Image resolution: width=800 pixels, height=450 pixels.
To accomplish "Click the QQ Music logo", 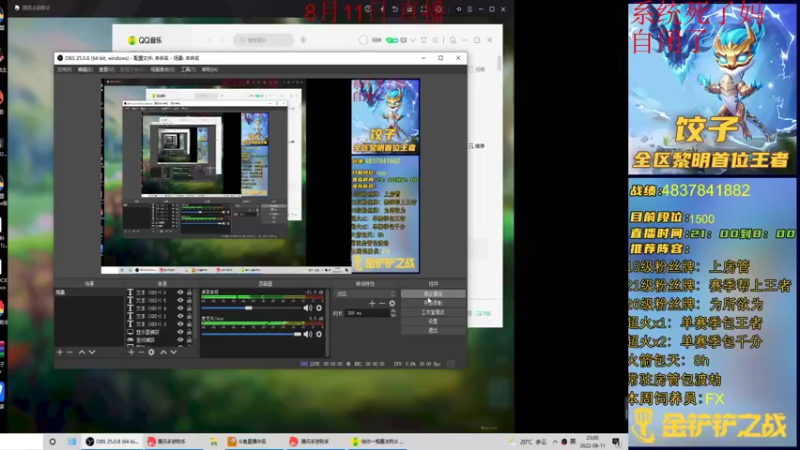I will [x=144, y=40].
